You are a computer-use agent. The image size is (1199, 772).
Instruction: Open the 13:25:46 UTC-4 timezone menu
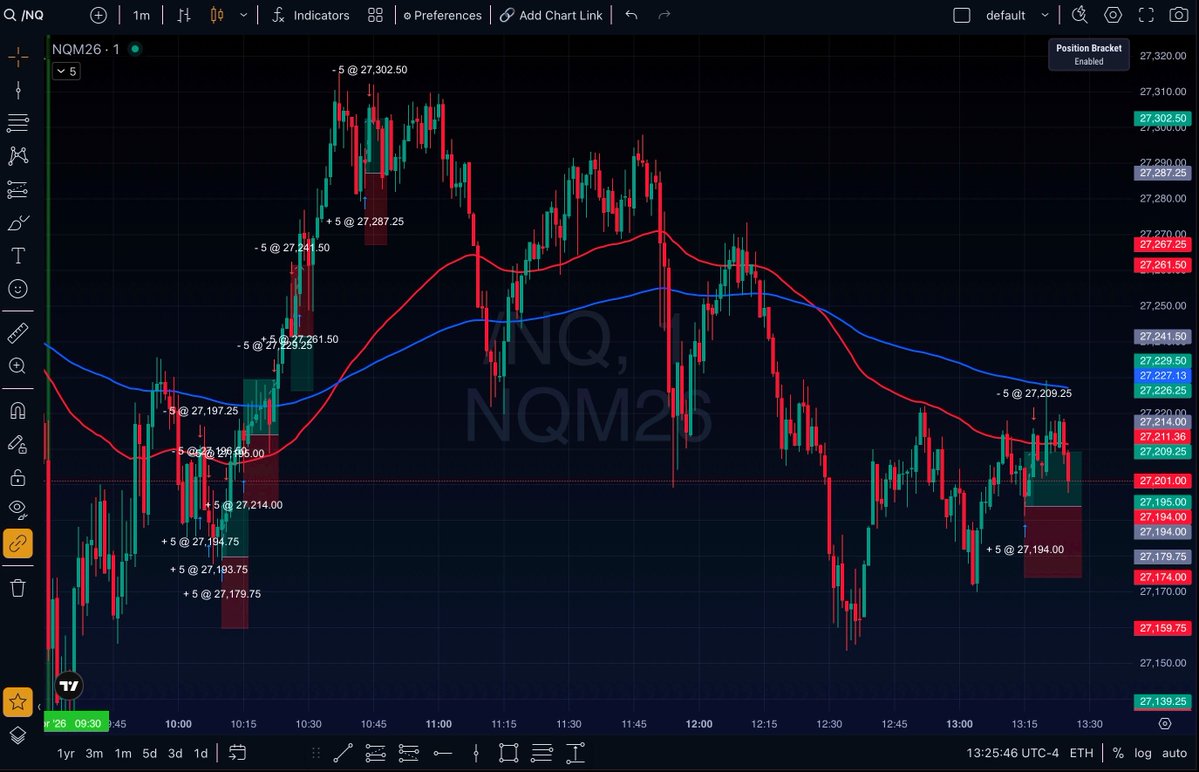click(1012, 754)
